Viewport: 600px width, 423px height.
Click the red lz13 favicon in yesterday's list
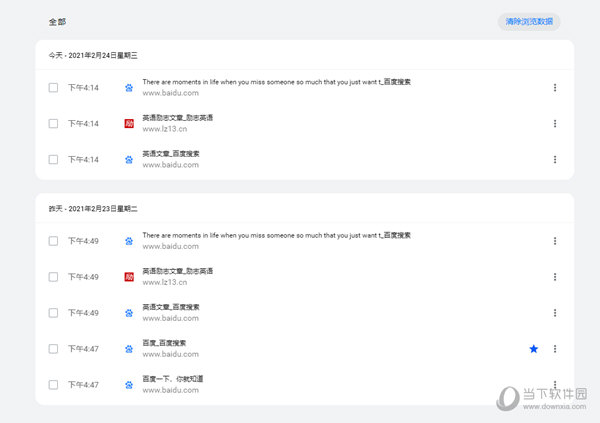[128, 276]
